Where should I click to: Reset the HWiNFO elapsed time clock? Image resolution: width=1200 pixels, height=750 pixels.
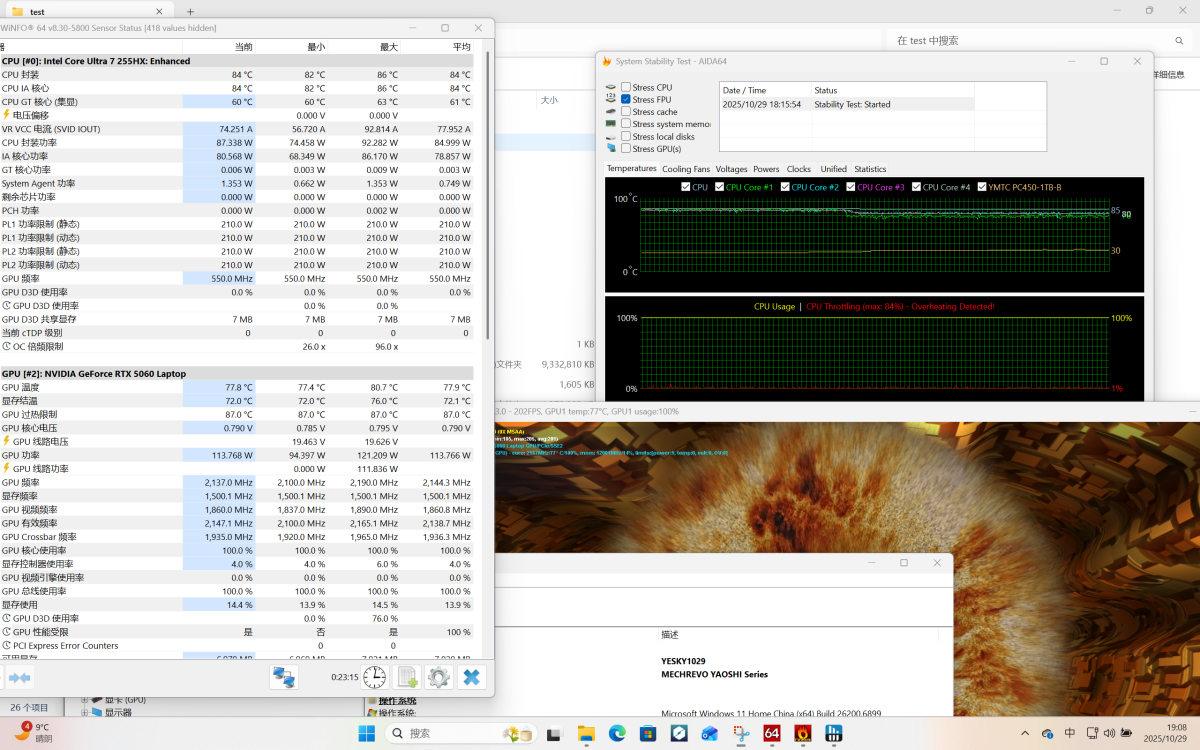[374, 677]
